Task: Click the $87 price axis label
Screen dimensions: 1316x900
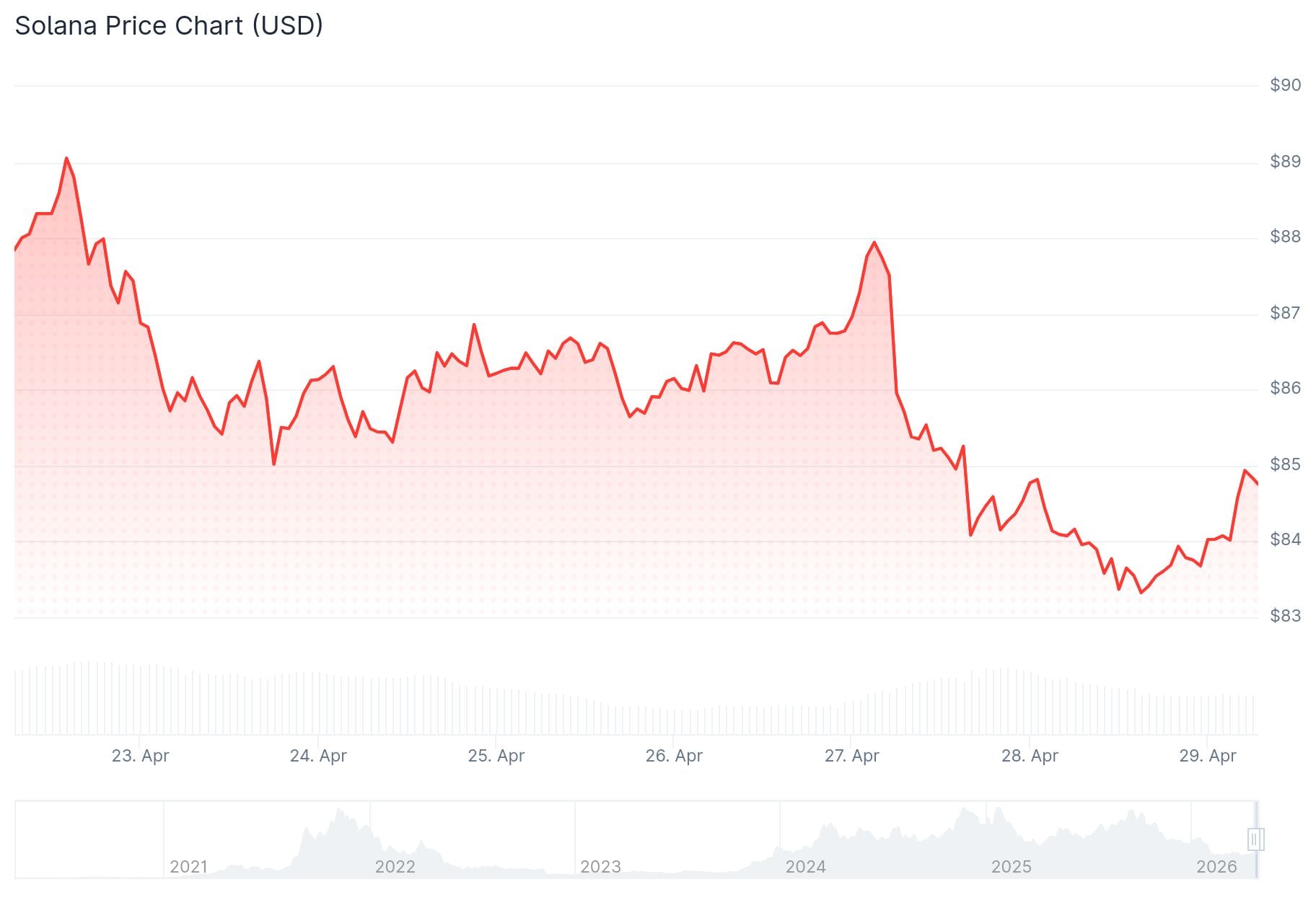Action: [x=1285, y=313]
